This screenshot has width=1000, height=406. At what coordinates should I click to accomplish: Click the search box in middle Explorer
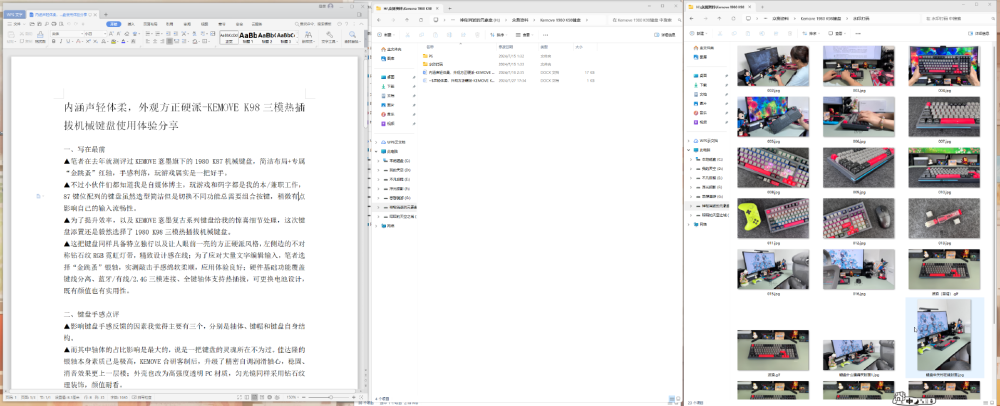pos(645,20)
